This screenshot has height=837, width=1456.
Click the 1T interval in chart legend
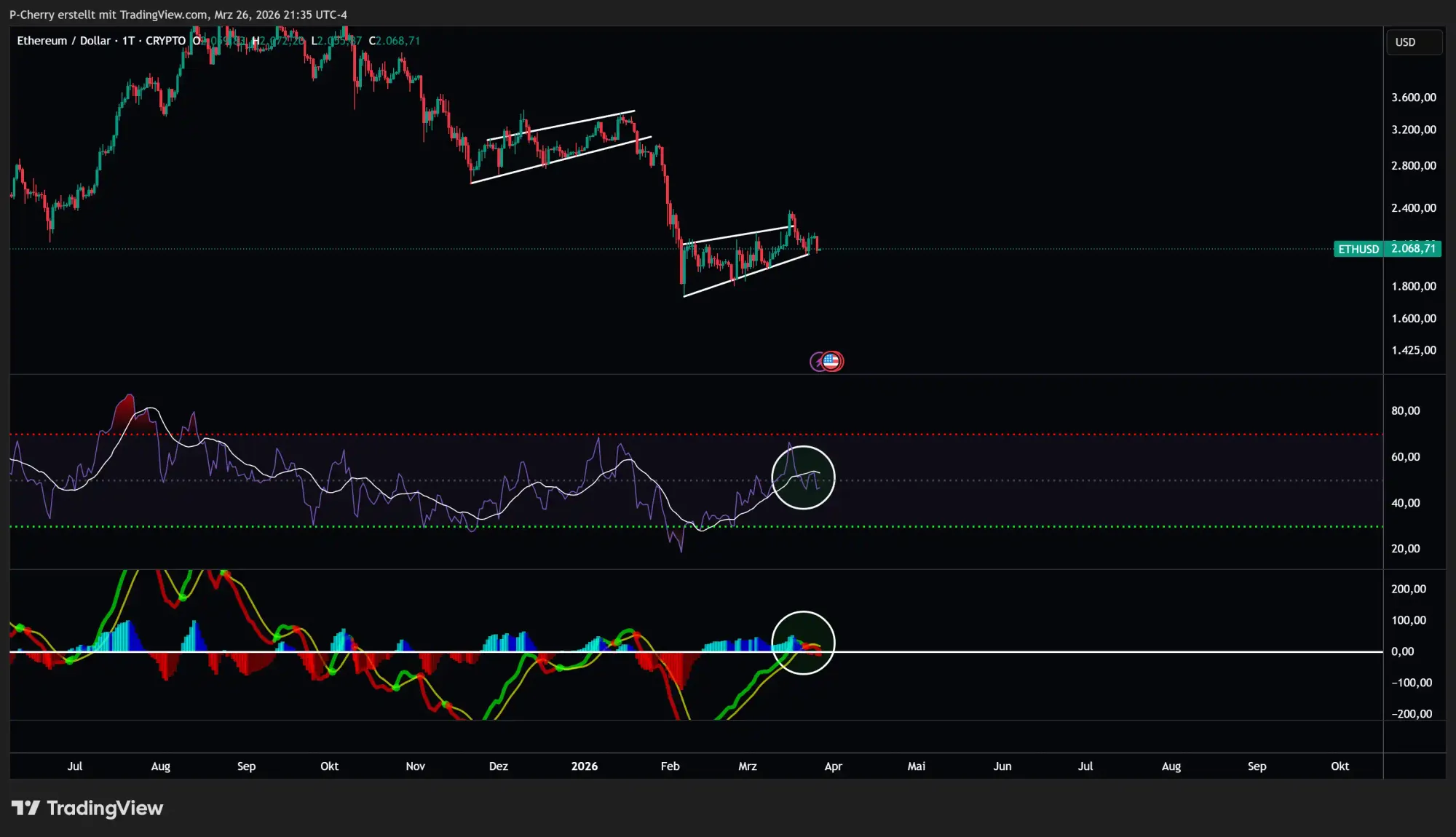pyautogui.click(x=128, y=41)
